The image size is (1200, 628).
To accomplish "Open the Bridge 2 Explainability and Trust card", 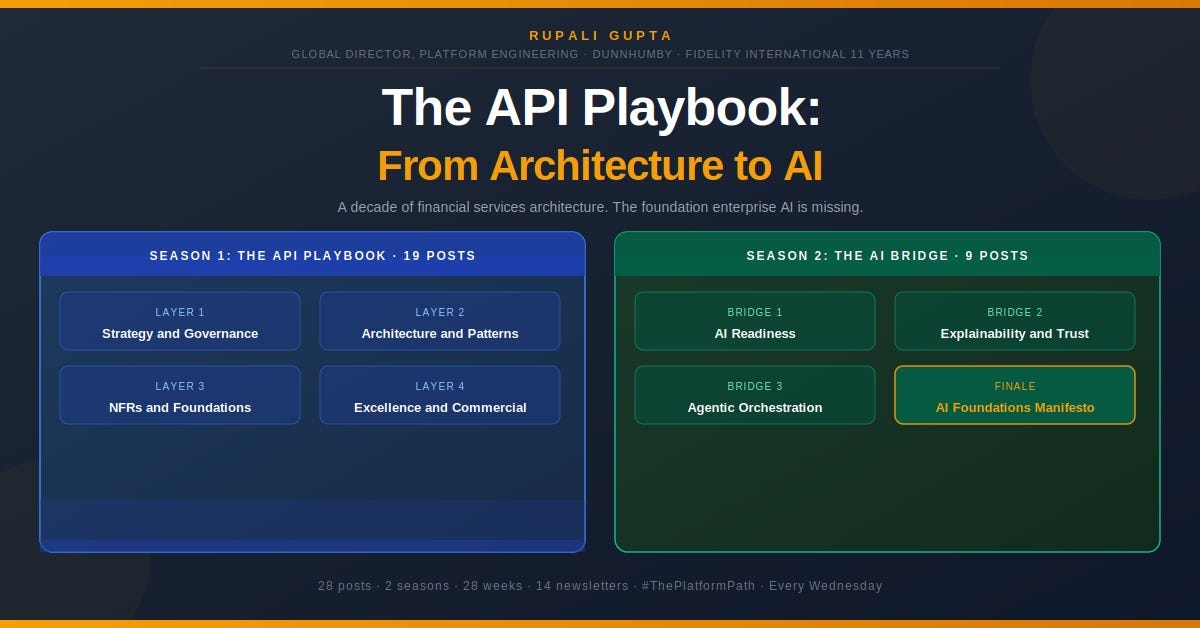I will [x=1015, y=321].
